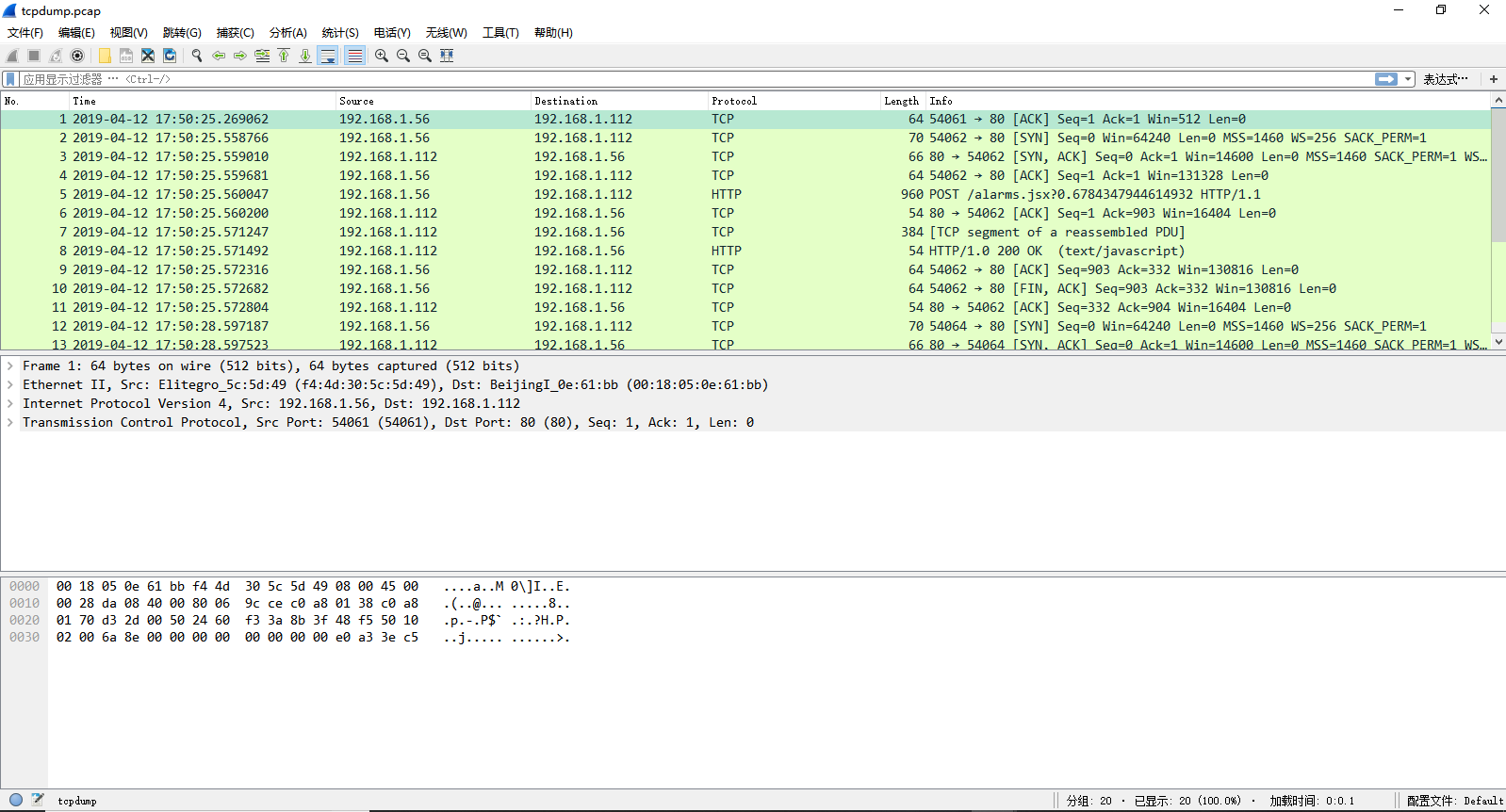Open capture options gear icon

(x=77, y=56)
